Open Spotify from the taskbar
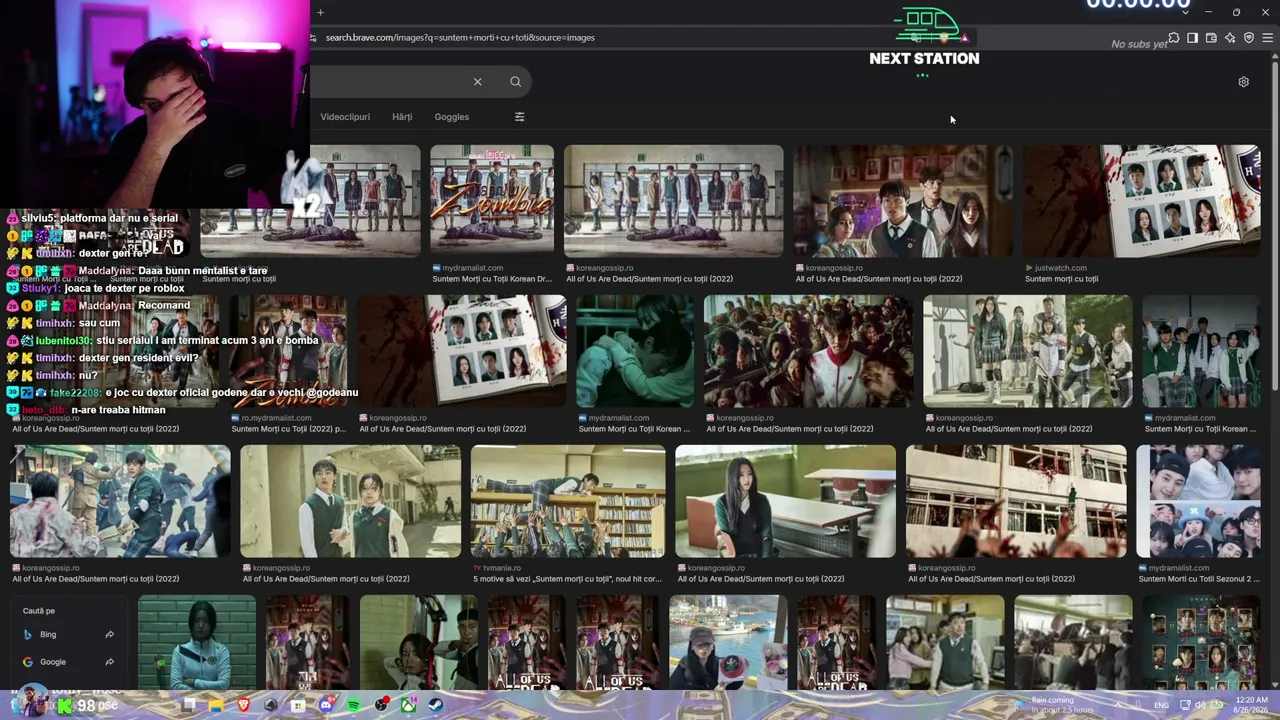The width and height of the screenshot is (1280, 720). [354, 705]
